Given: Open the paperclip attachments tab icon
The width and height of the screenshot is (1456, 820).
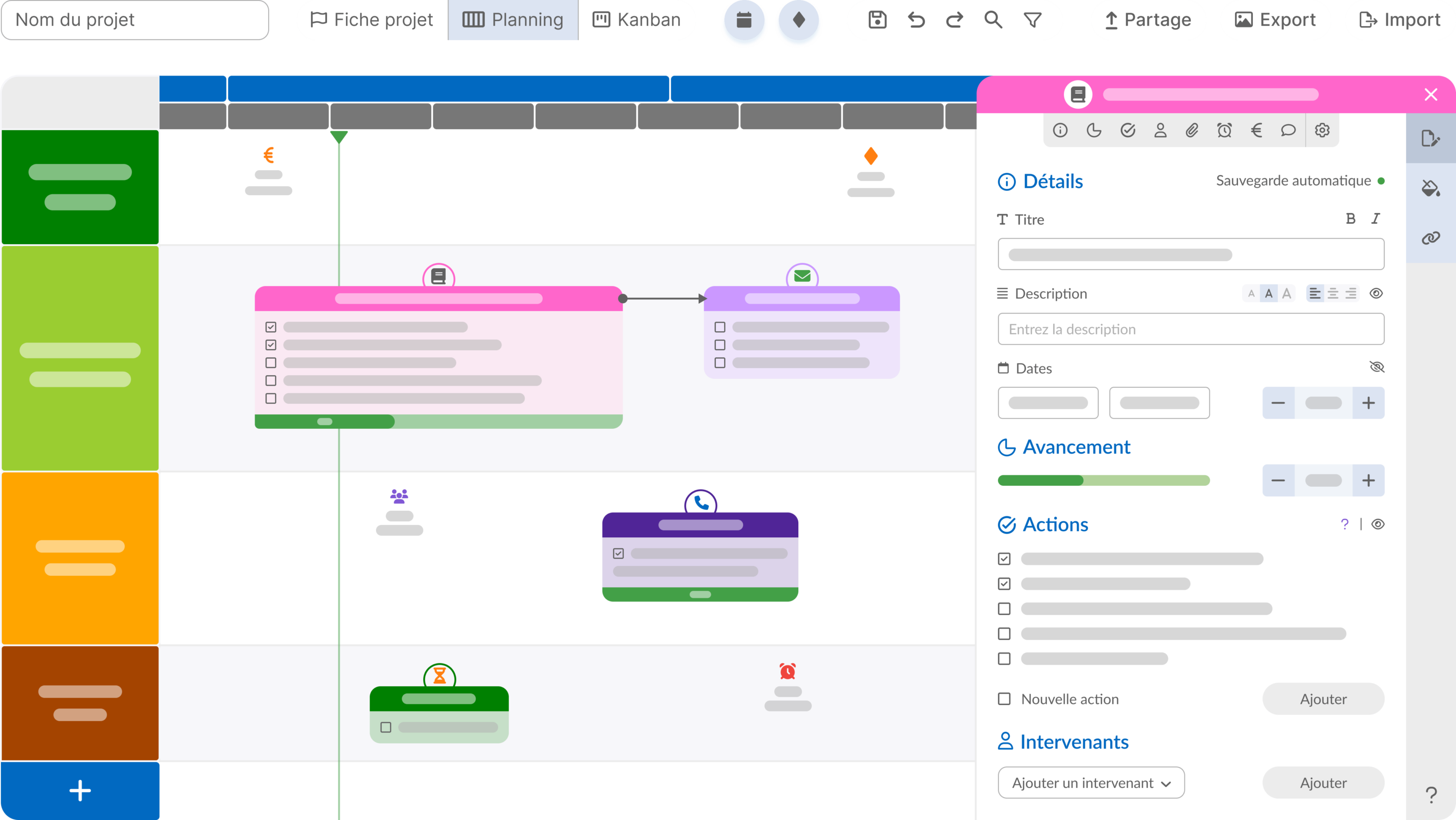Looking at the screenshot, I should click(1191, 131).
